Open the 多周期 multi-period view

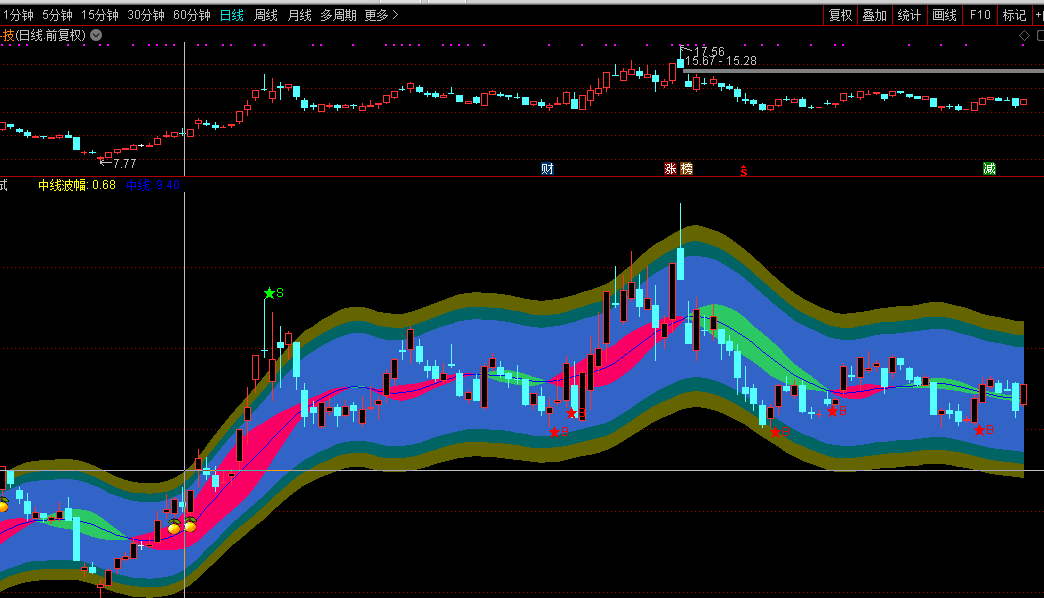338,15
